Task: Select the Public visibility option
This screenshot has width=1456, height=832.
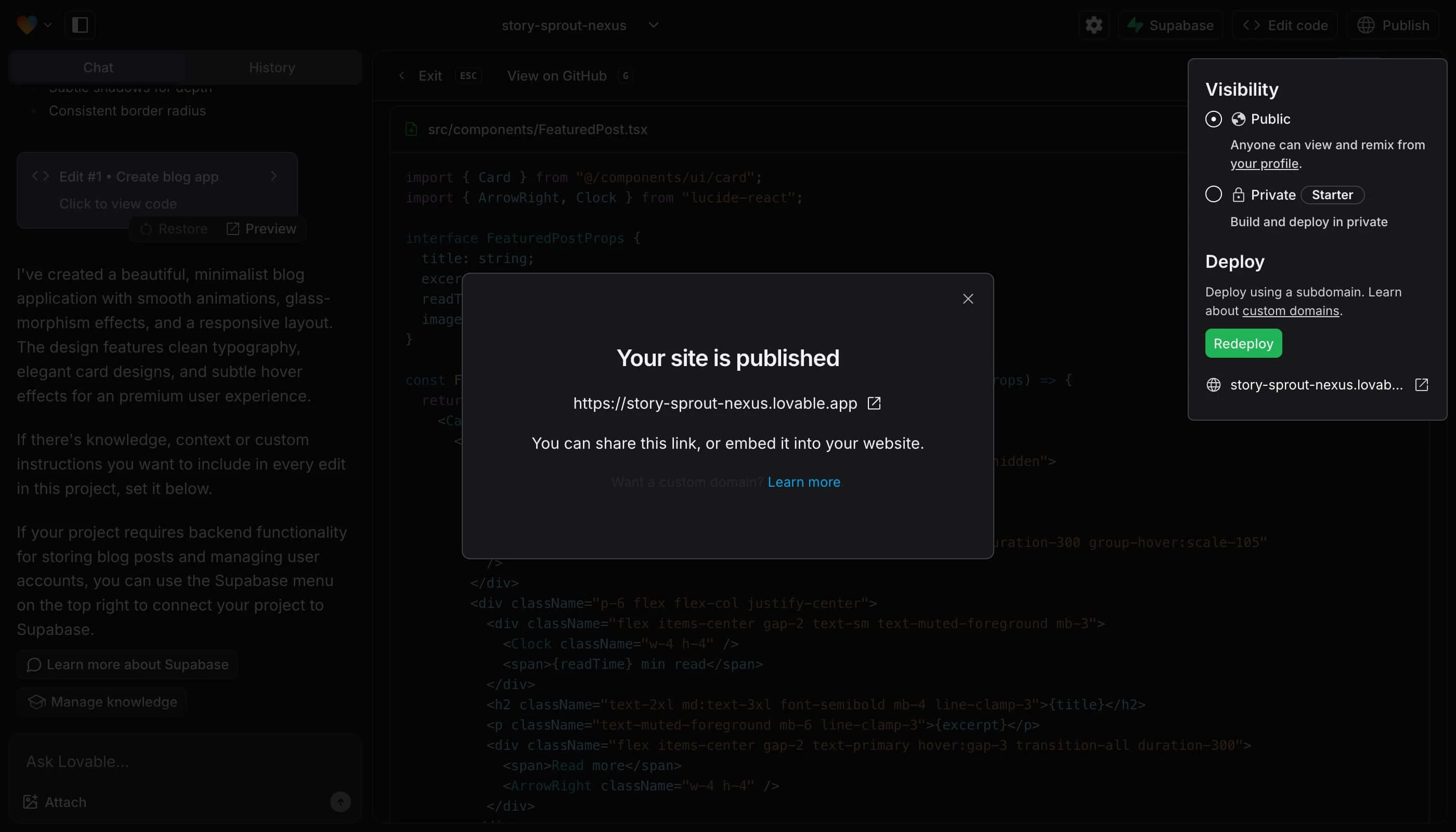Action: point(1214,119)
